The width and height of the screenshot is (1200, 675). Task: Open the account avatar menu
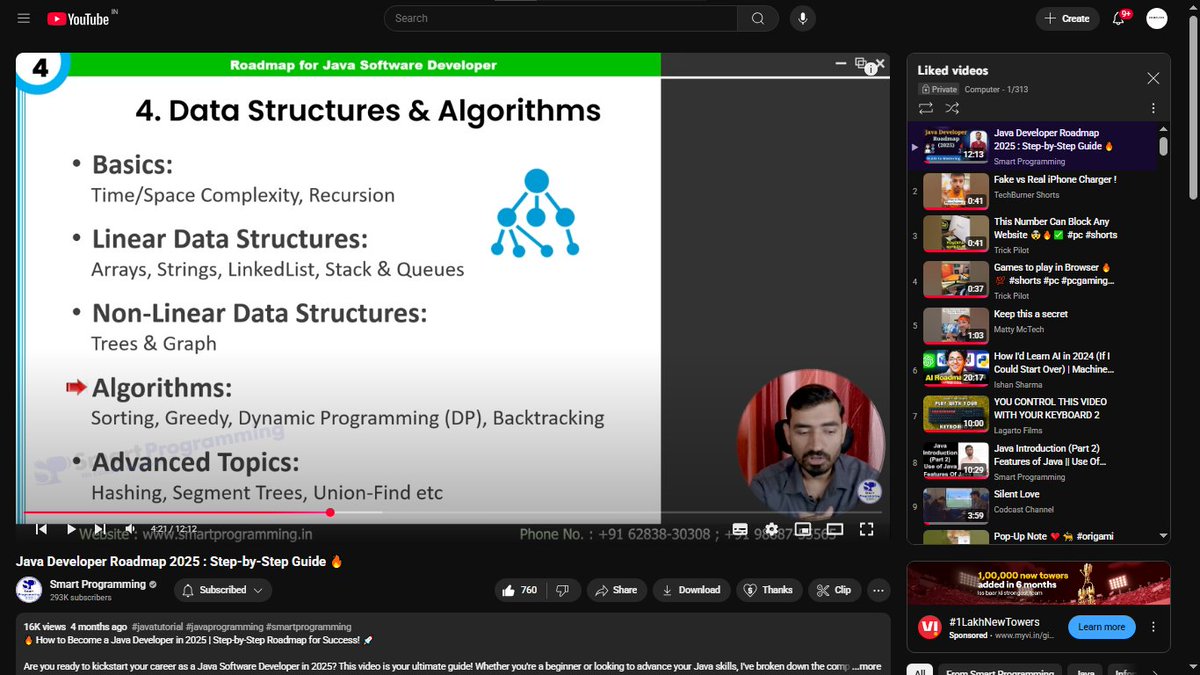coord(1157,18)
